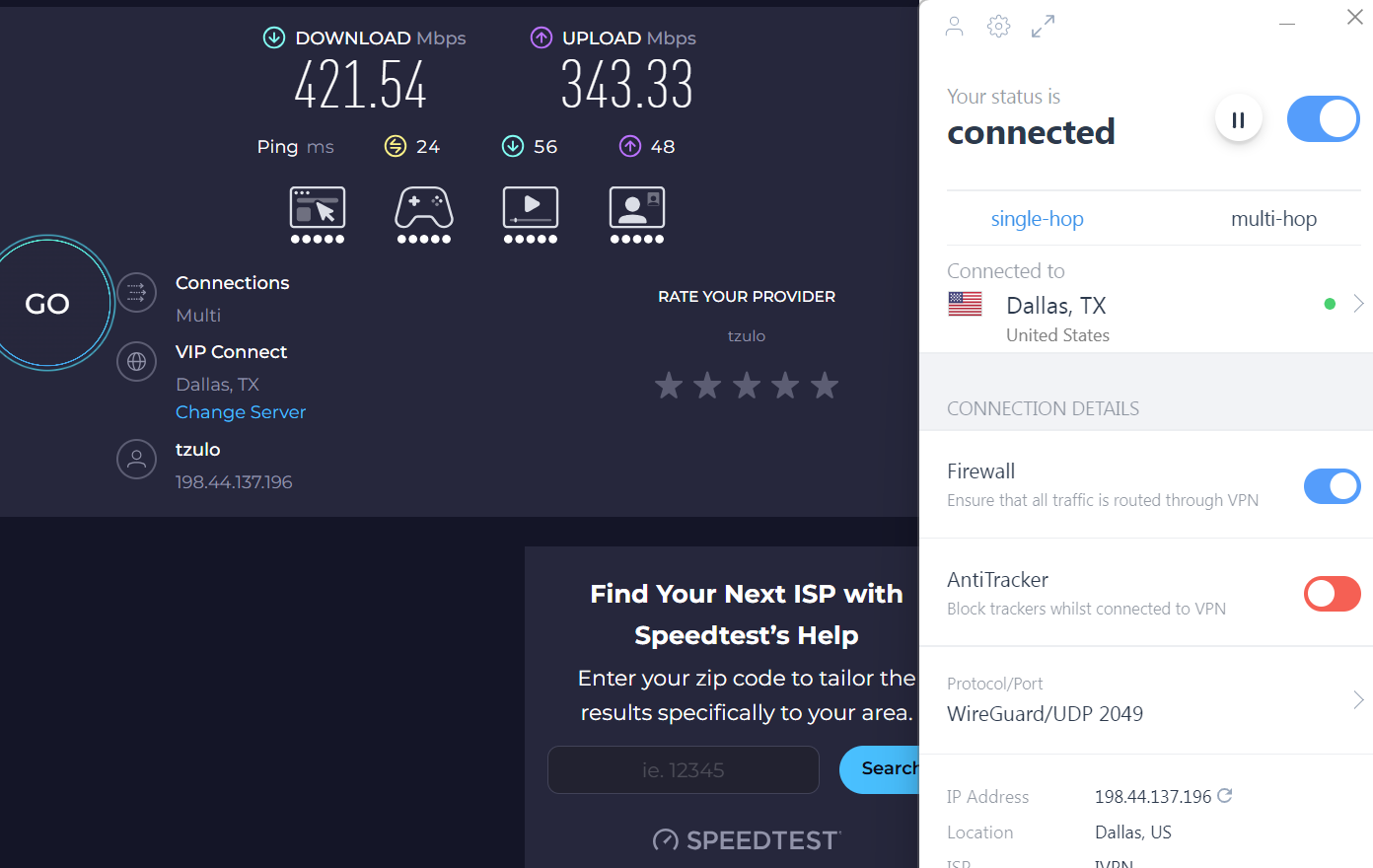Image resolution: width=1373 pixels, height=868 pixels.
Task: Rate tzulo three stars
Action: [x=747, y=386]
